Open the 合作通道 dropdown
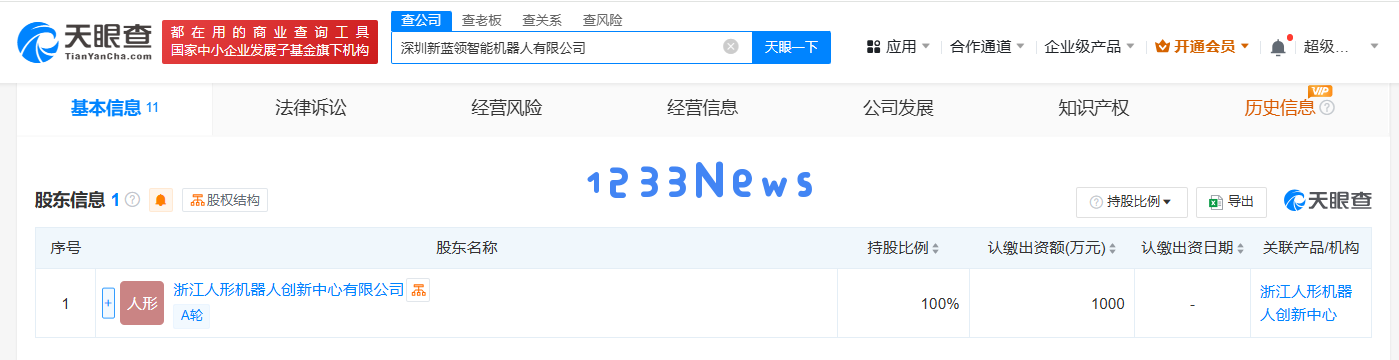1399x360 pixels. [x=987, y=46]
